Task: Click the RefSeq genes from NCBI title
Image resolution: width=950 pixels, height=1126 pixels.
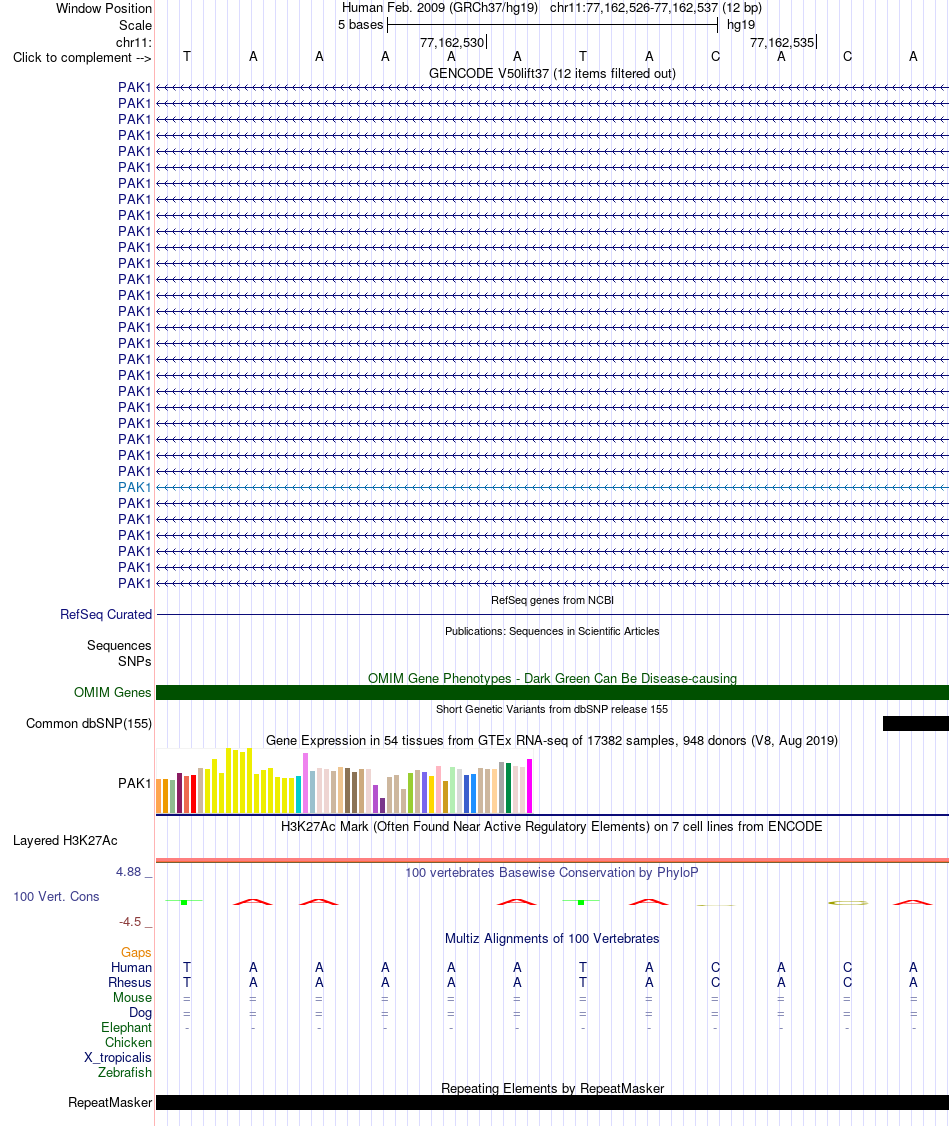Action: (x=552, y=600)
